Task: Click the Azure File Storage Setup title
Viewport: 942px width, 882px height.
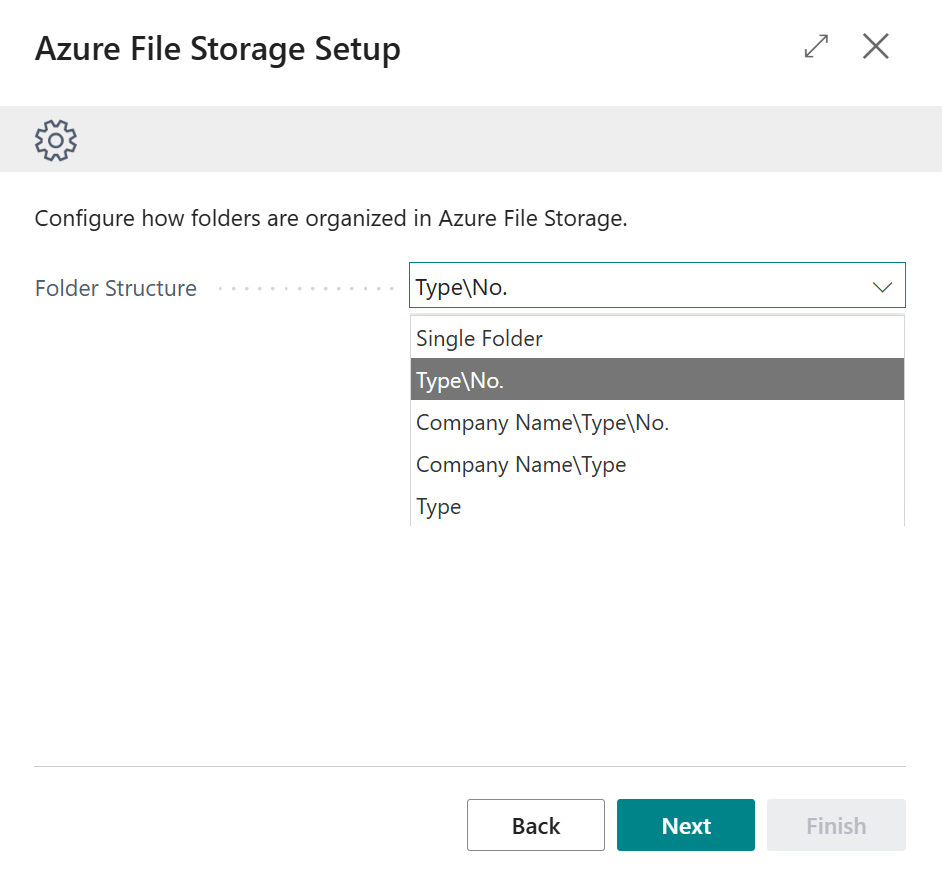Action: [218, 49]
